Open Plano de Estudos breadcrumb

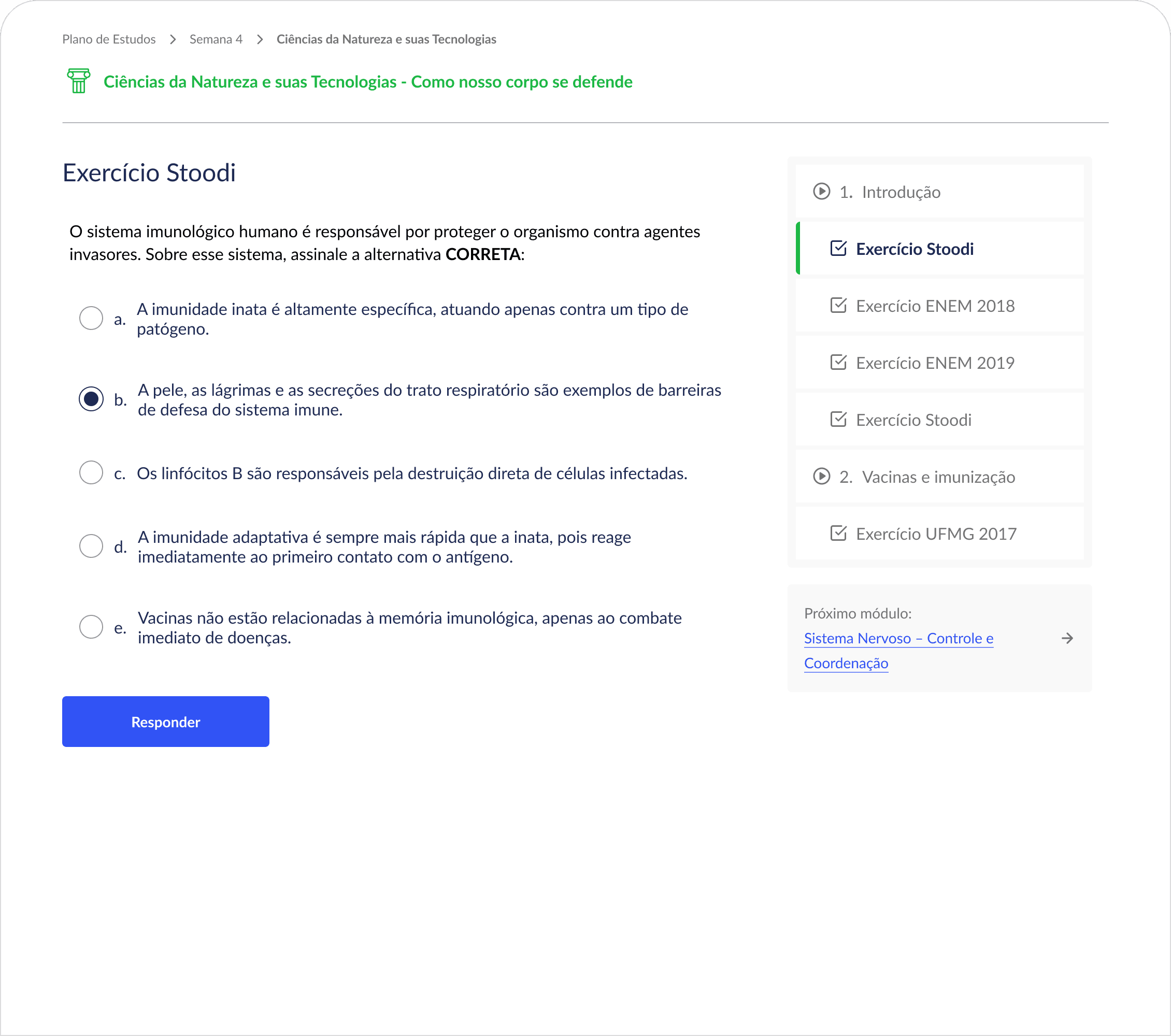point(109,39)
